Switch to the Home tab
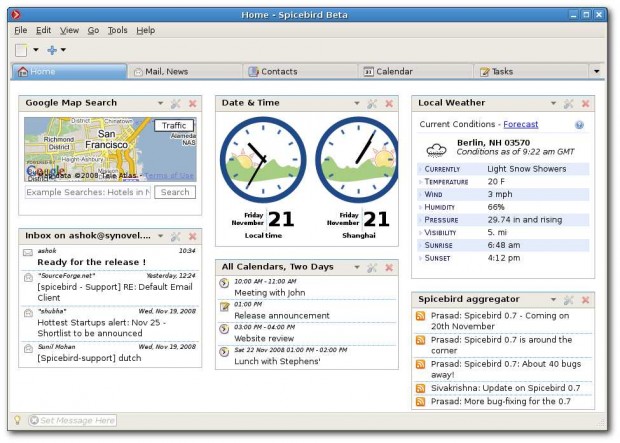The height and width of the screenshot is (443, 620). click(x=70, y=72)
